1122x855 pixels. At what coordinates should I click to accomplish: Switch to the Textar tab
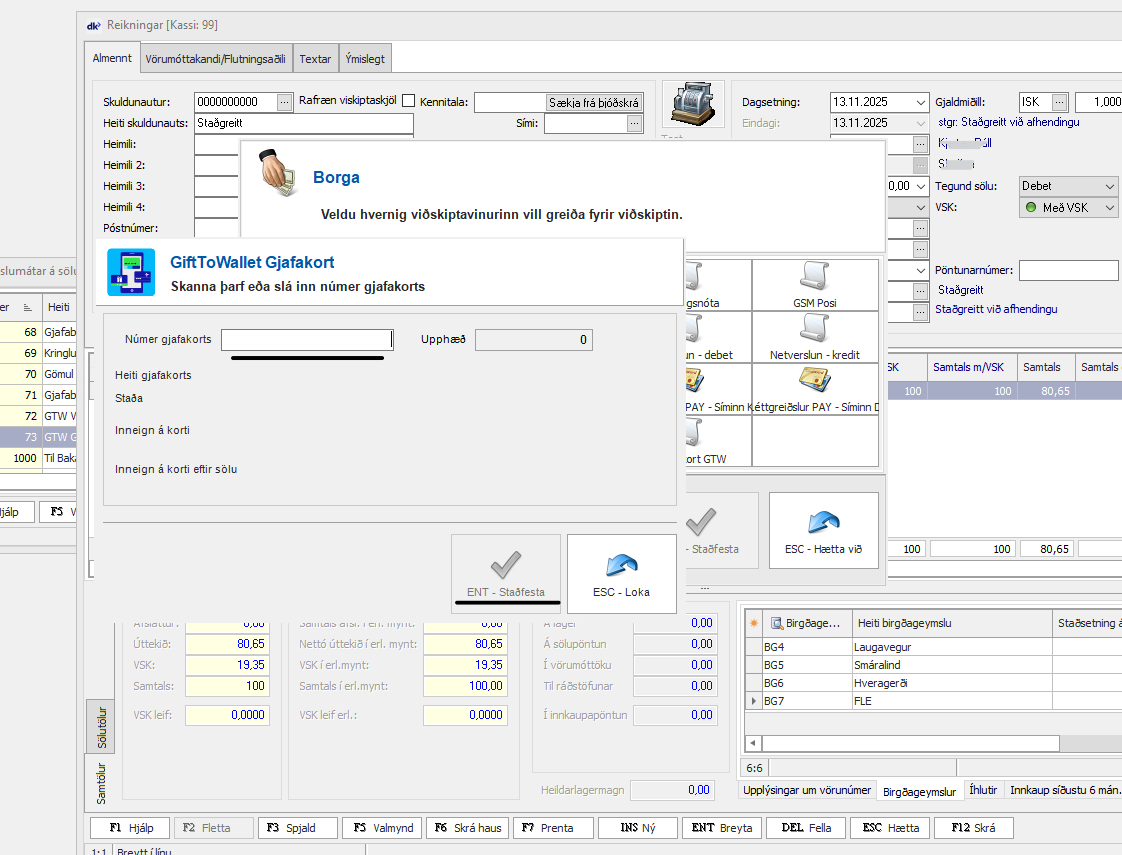(x=315, y=59)
